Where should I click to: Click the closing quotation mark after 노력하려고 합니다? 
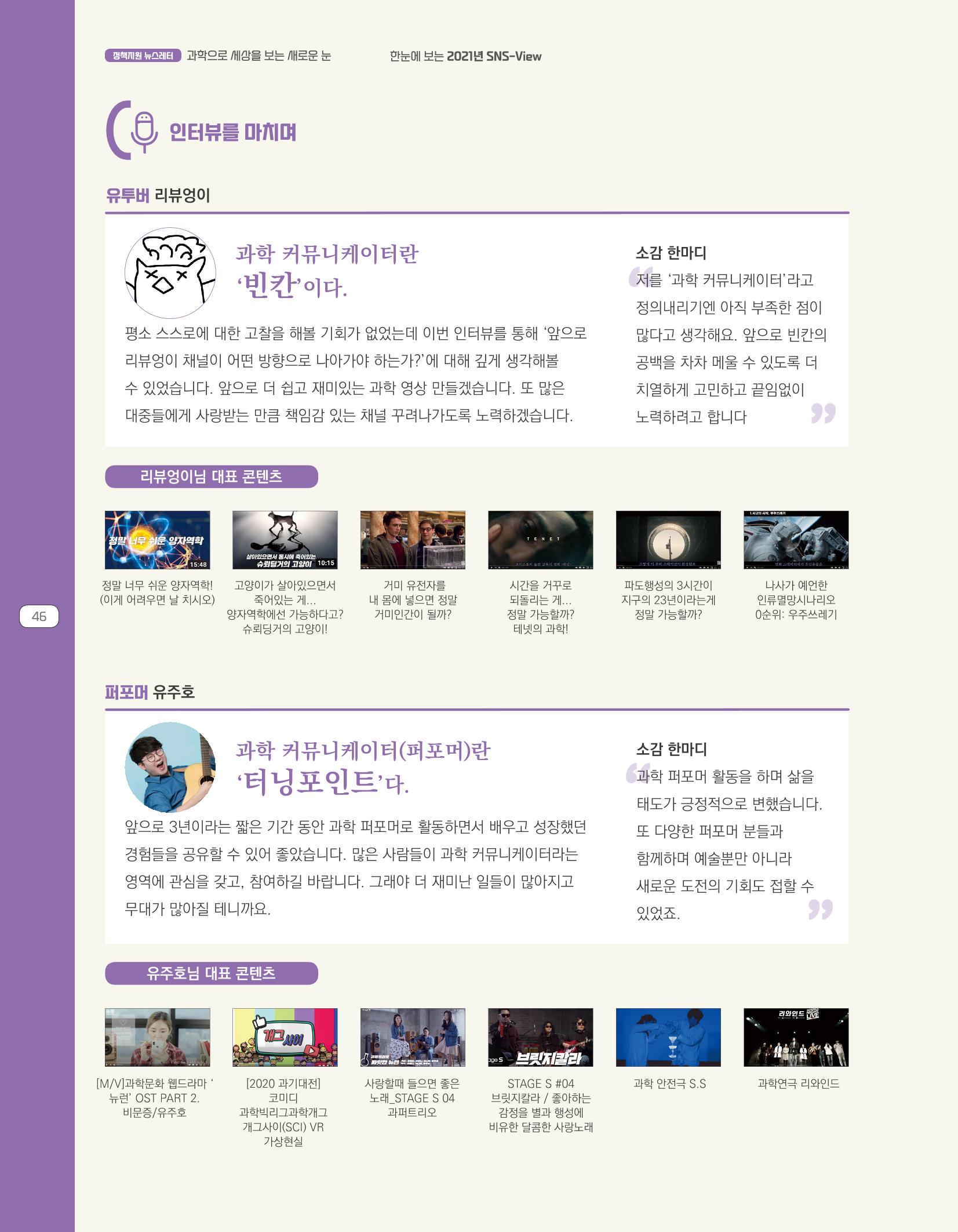pyautogui.click(x=824, y=413)
